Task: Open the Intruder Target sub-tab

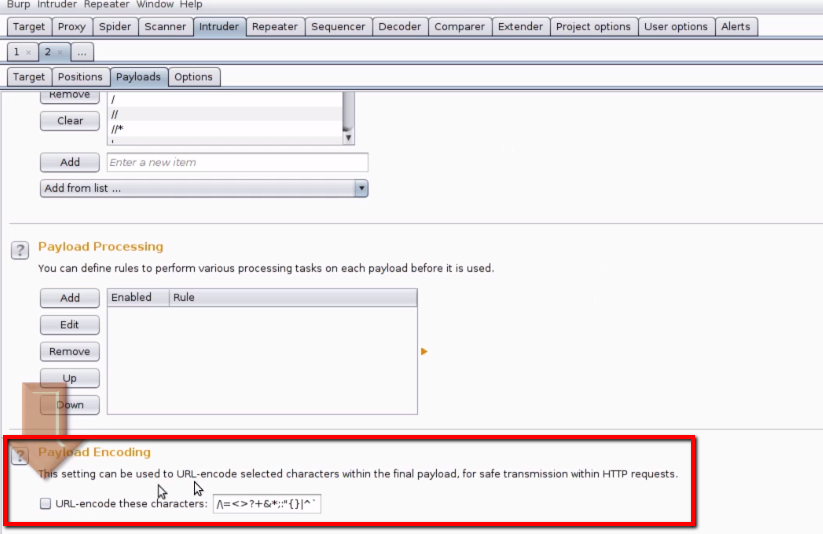Action: [29, 77]
